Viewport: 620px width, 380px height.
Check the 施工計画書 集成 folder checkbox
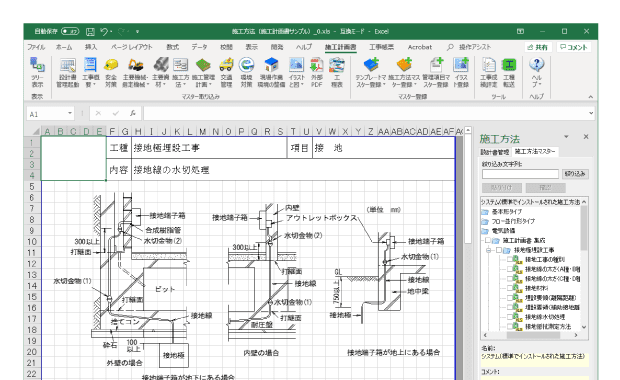tap(488, 240)
